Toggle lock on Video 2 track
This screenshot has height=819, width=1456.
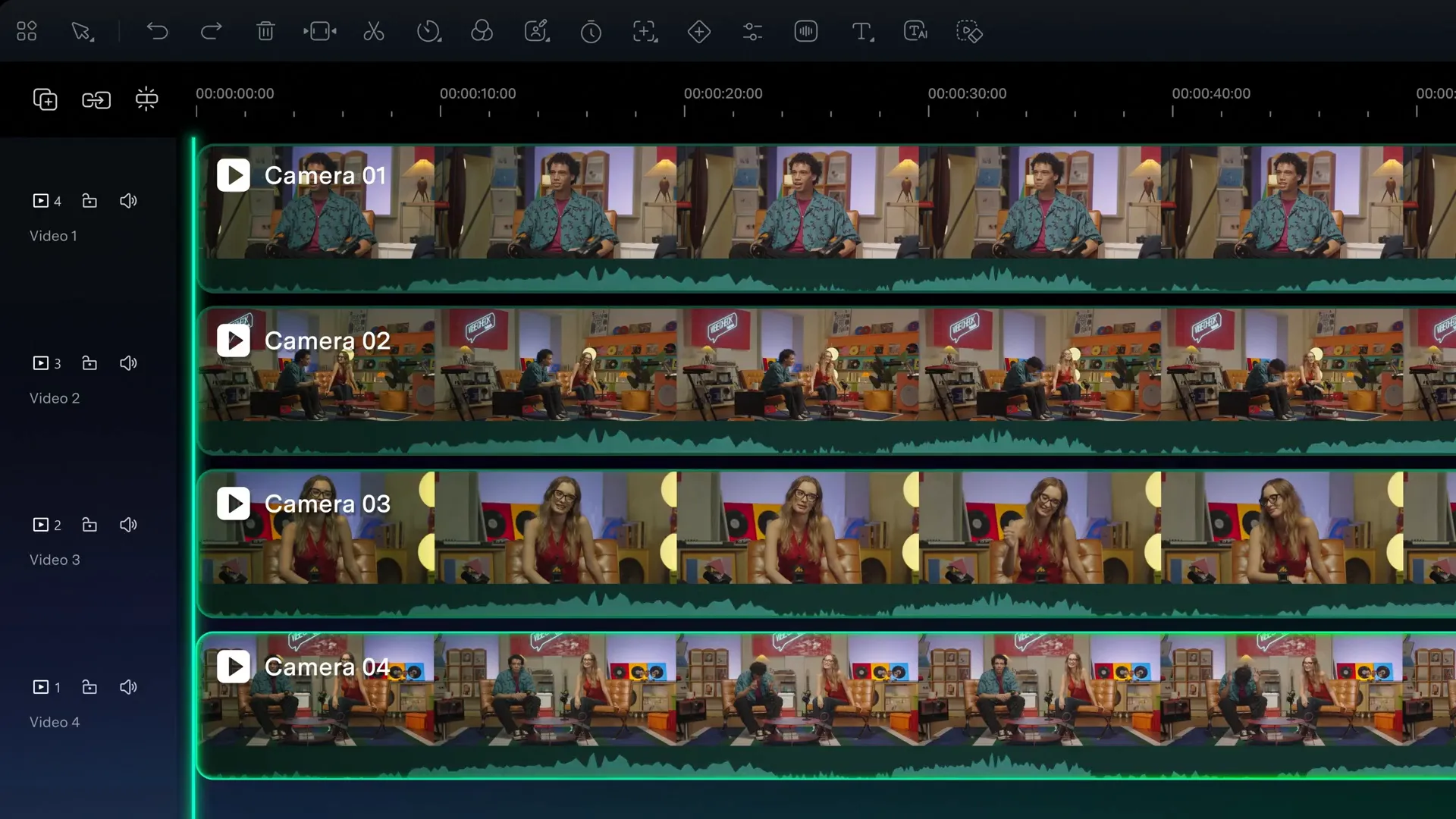tap(89, 362)
